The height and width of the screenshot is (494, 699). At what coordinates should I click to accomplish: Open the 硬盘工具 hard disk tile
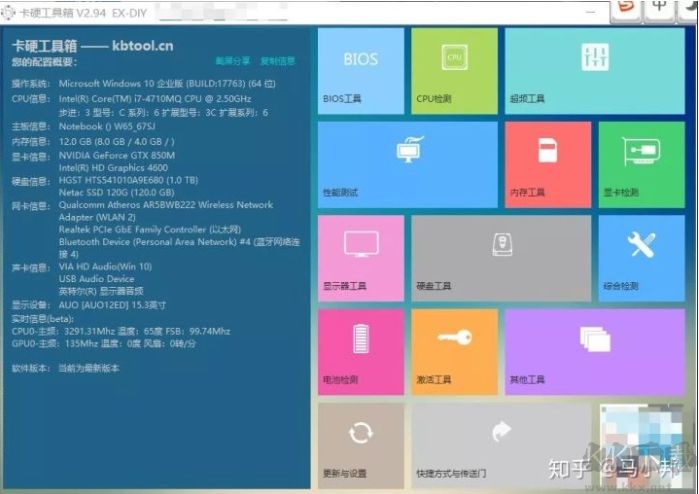coord(501,258)
